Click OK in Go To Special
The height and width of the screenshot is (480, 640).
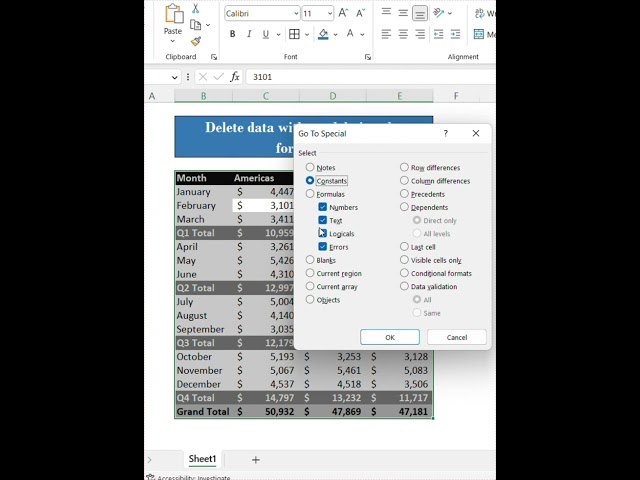(x=390, y=337)
